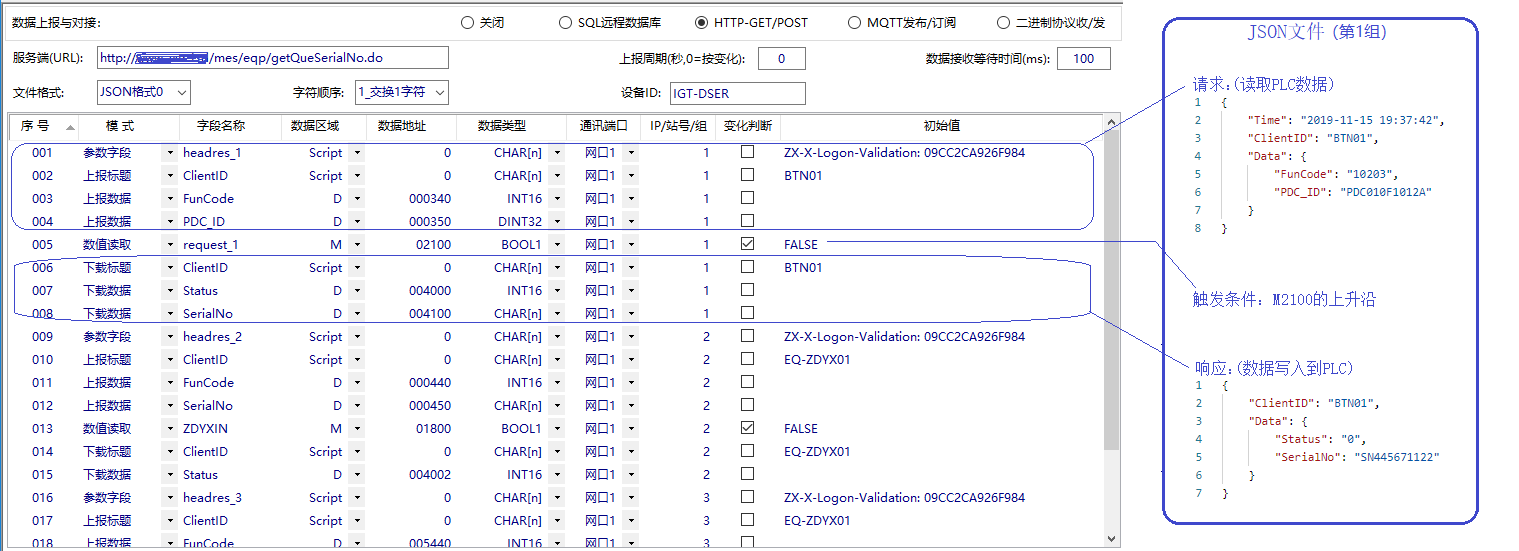Open mode dropdown arrow for row 001
1519x551 pixels.
(169, 153)
